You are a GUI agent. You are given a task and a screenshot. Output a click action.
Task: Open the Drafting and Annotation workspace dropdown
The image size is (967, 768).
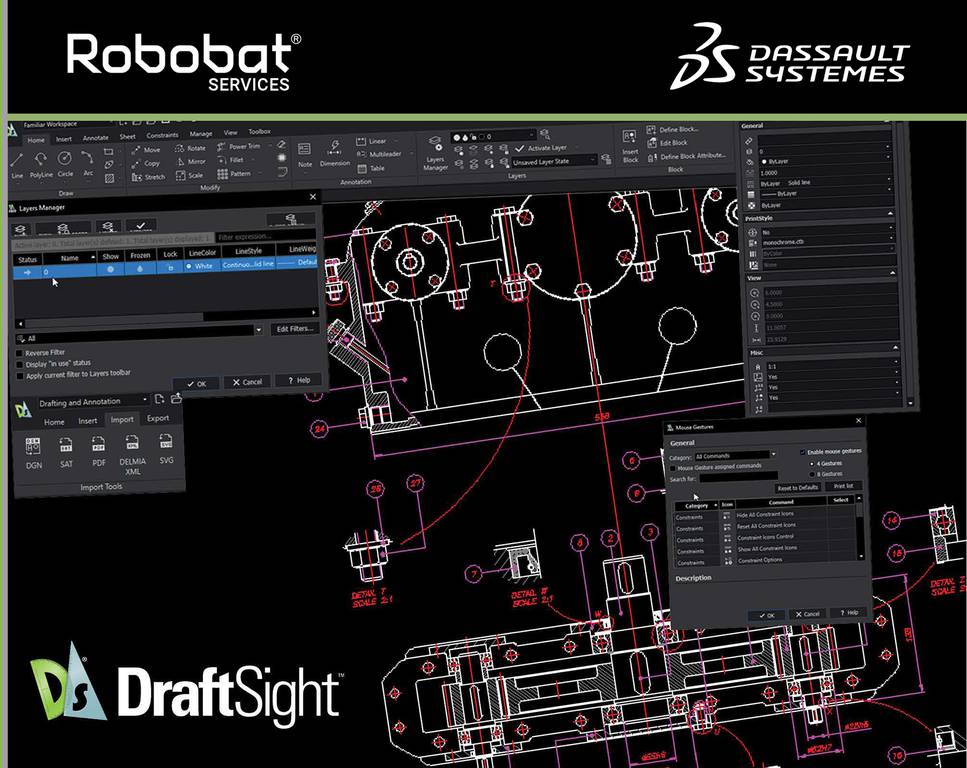point(93,402)
